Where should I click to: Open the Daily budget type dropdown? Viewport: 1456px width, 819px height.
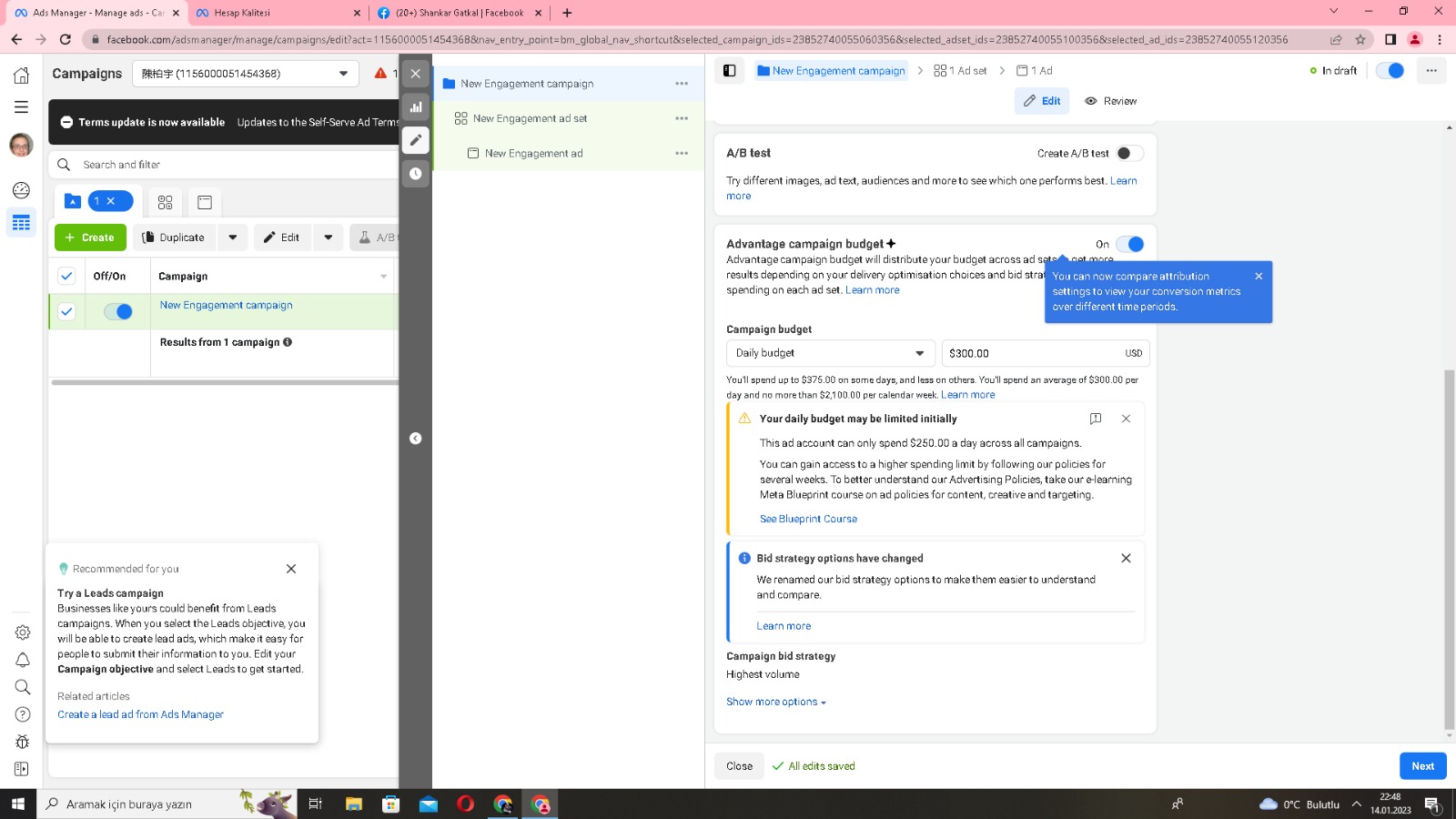pyautogui.click(x=831, y=353)
